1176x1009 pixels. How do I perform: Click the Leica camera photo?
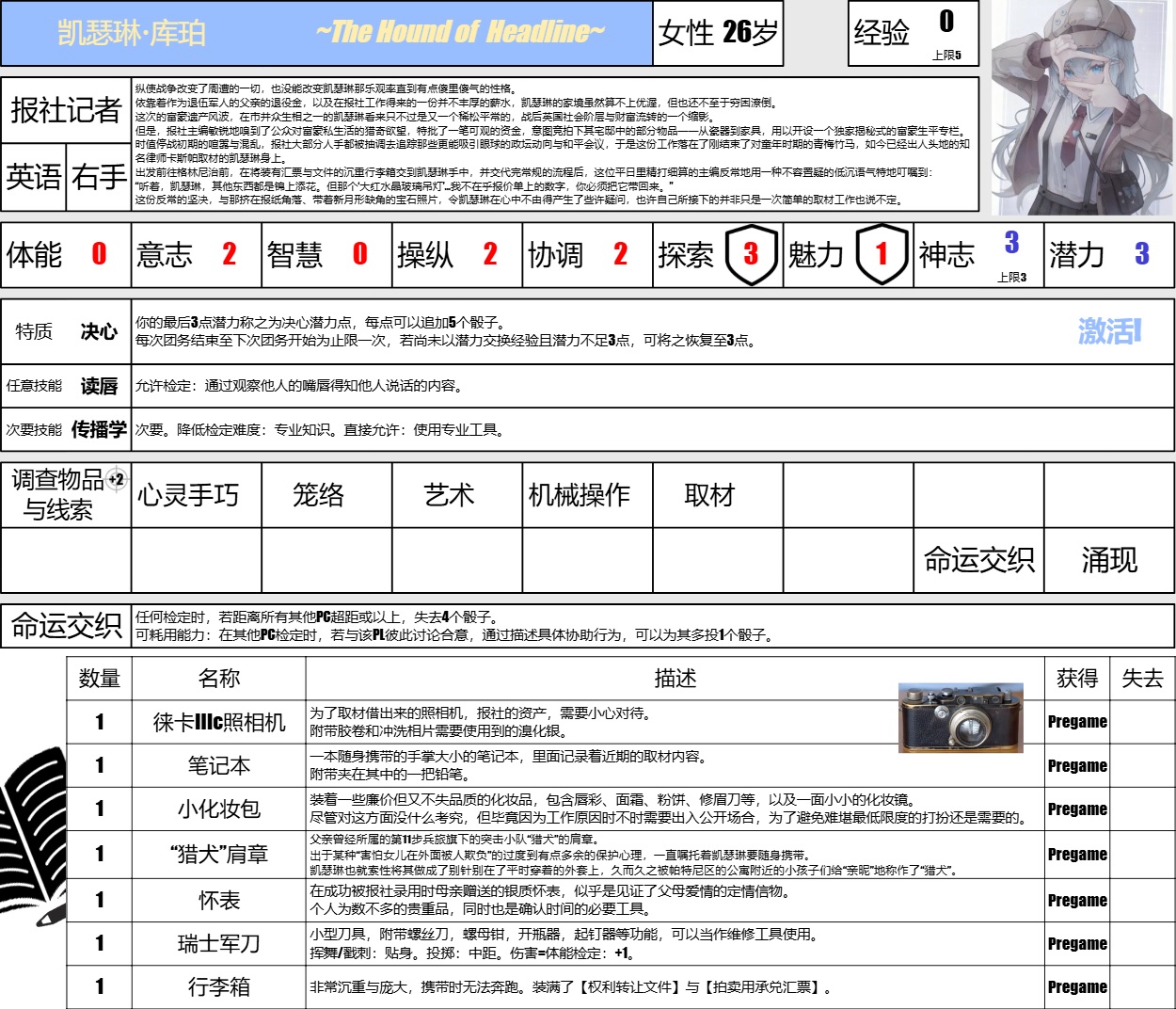[961, 718]
